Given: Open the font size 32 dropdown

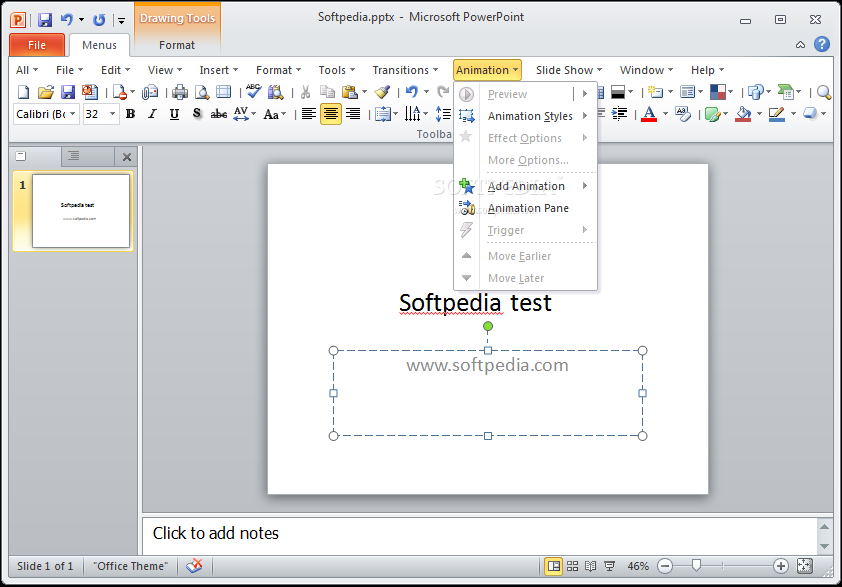Looking at the screenshot, I should point(112,114).
